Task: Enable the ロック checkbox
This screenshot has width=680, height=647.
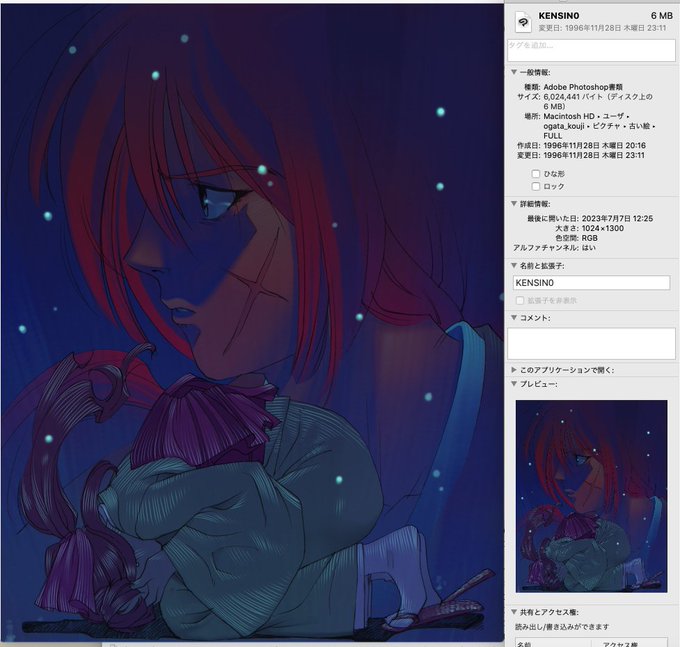Action: tap(536, 186)
